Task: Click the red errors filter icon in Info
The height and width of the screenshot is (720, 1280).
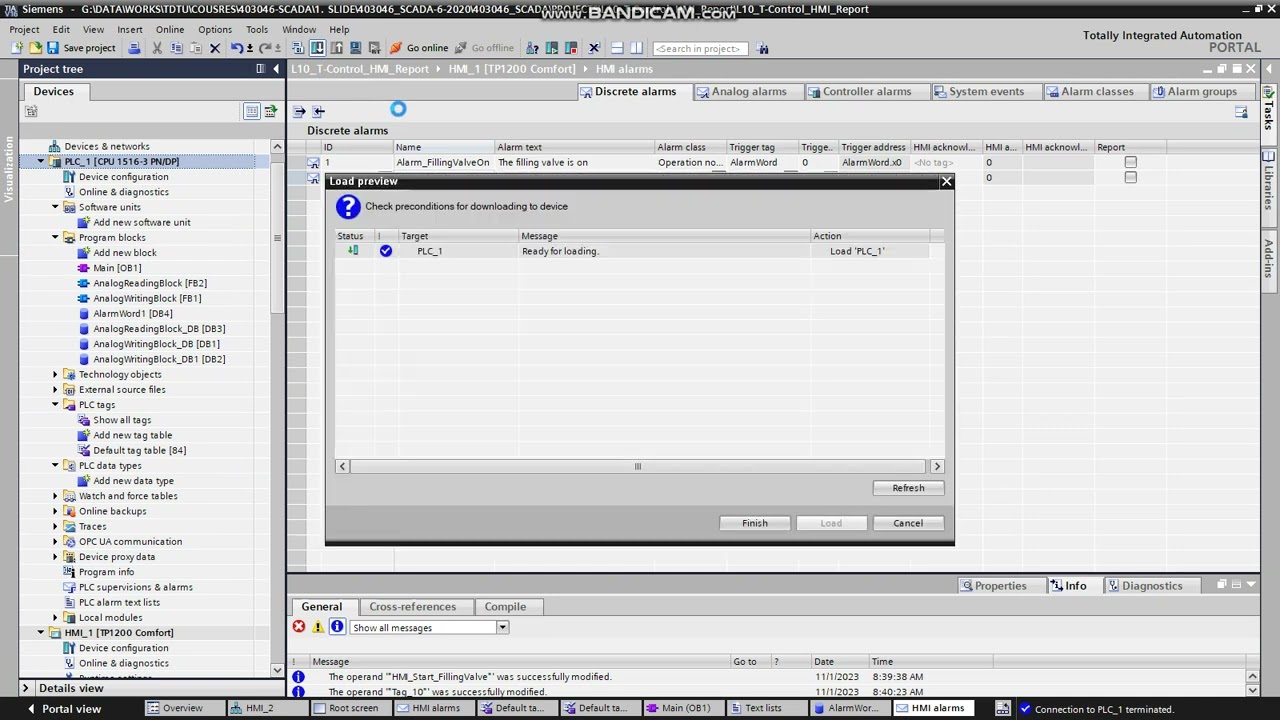Action: click(x=298, y=627)
